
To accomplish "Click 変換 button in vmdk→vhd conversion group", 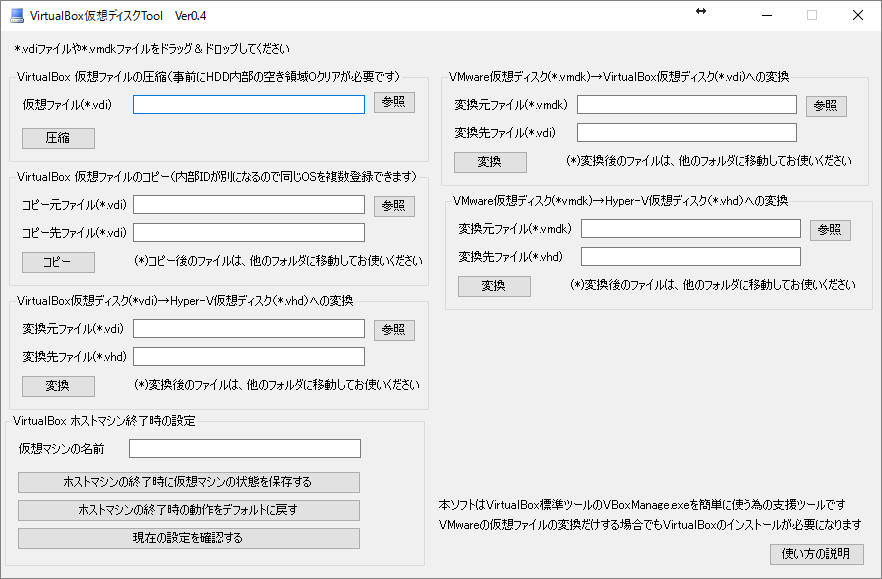I will click(x=494, y=286).
